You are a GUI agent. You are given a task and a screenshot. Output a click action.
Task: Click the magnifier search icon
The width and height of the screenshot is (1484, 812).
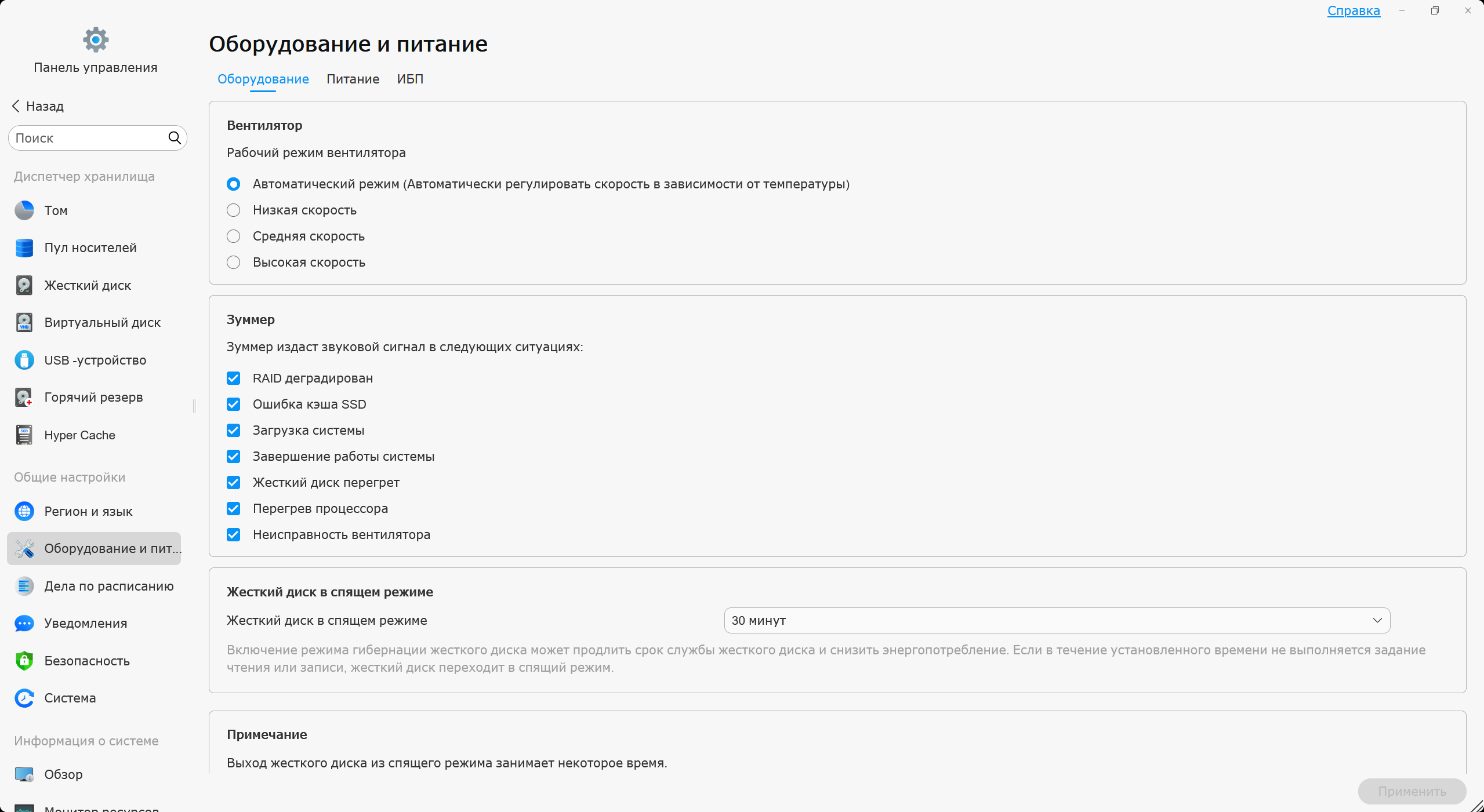click(x=175, y=138)
